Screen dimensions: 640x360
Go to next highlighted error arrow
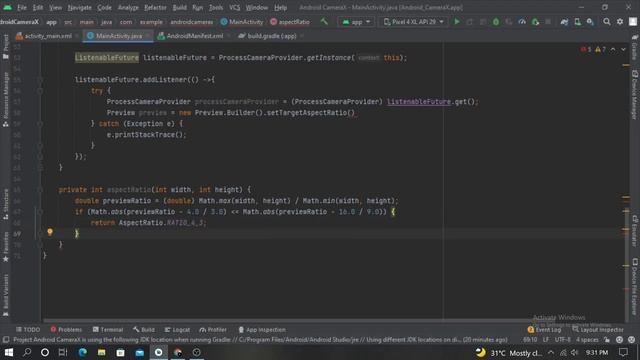pyautogui.click(x=623, y=49)
